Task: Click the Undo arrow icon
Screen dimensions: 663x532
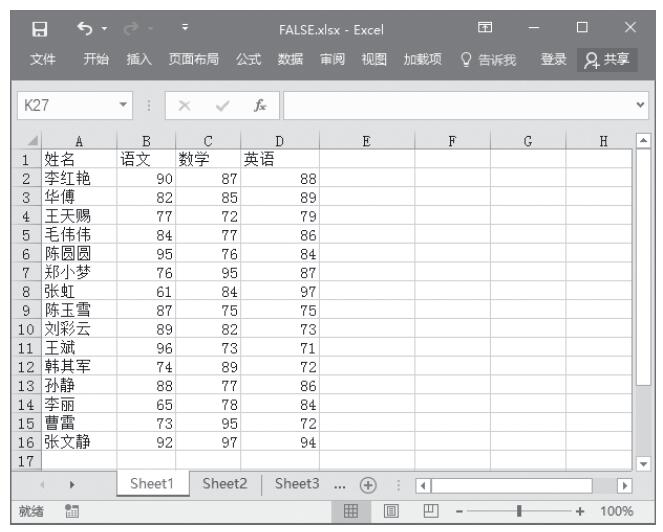Action: (x=85, y=29)
